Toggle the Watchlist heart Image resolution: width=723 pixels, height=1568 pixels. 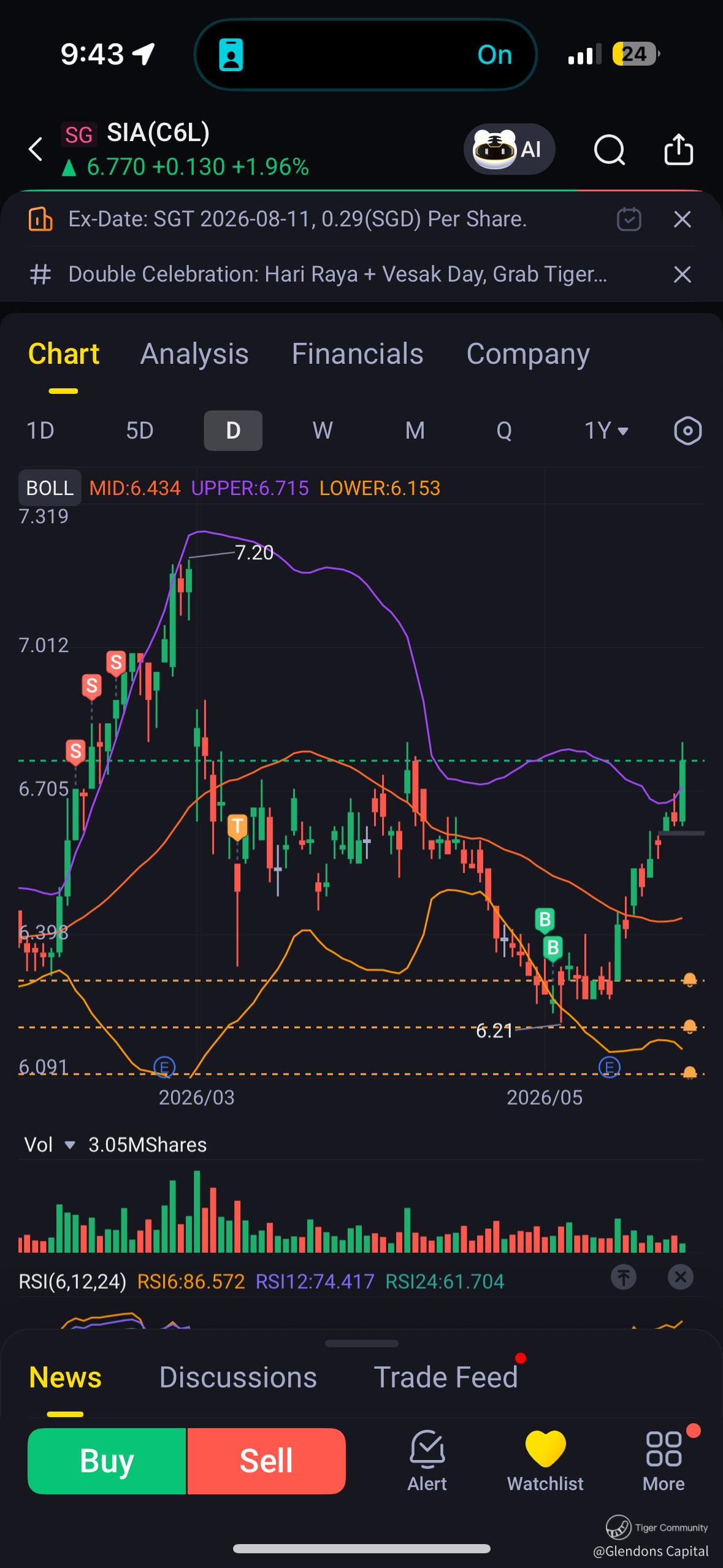tap(545, 1461)
